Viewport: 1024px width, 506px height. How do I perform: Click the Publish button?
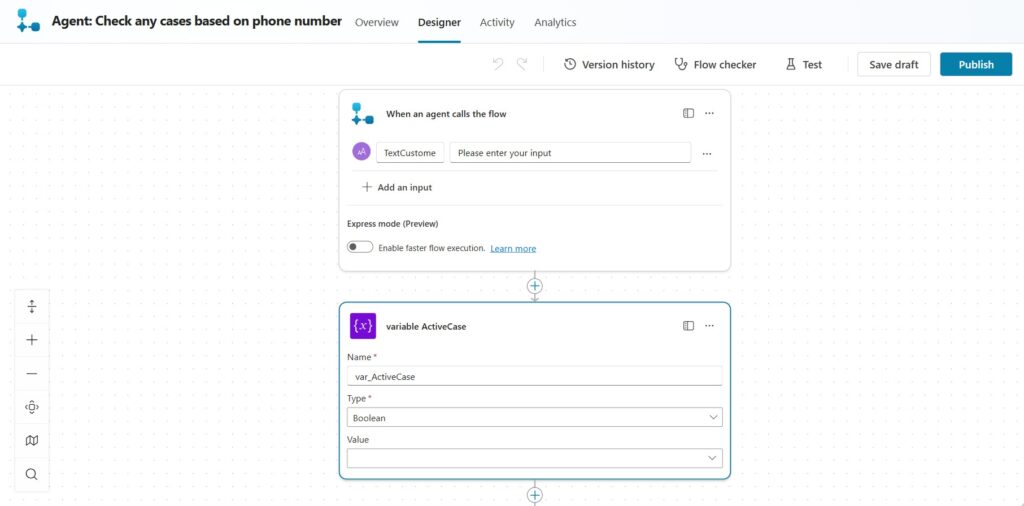click(975, 64)
